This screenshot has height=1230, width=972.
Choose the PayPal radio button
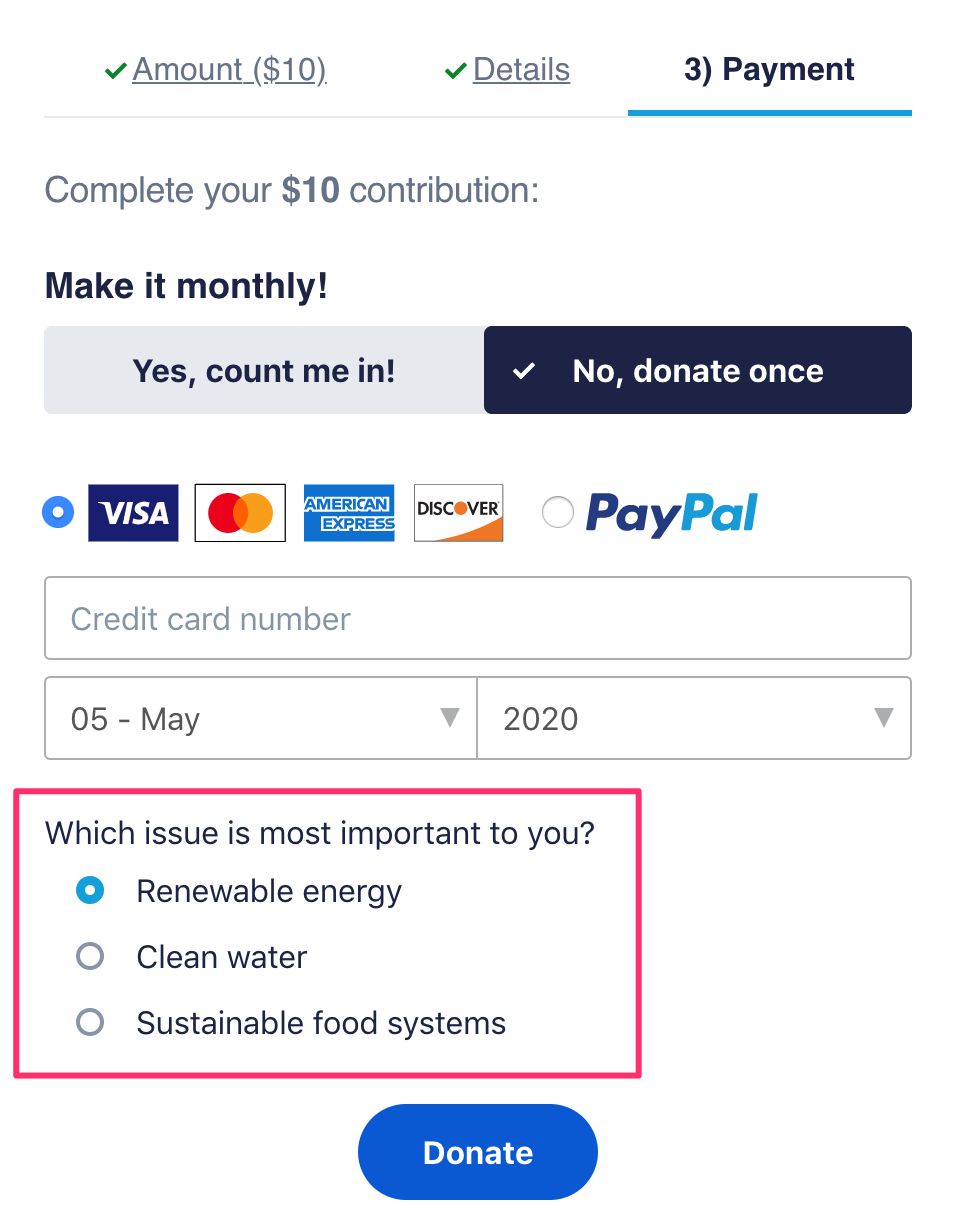[557, 513]
